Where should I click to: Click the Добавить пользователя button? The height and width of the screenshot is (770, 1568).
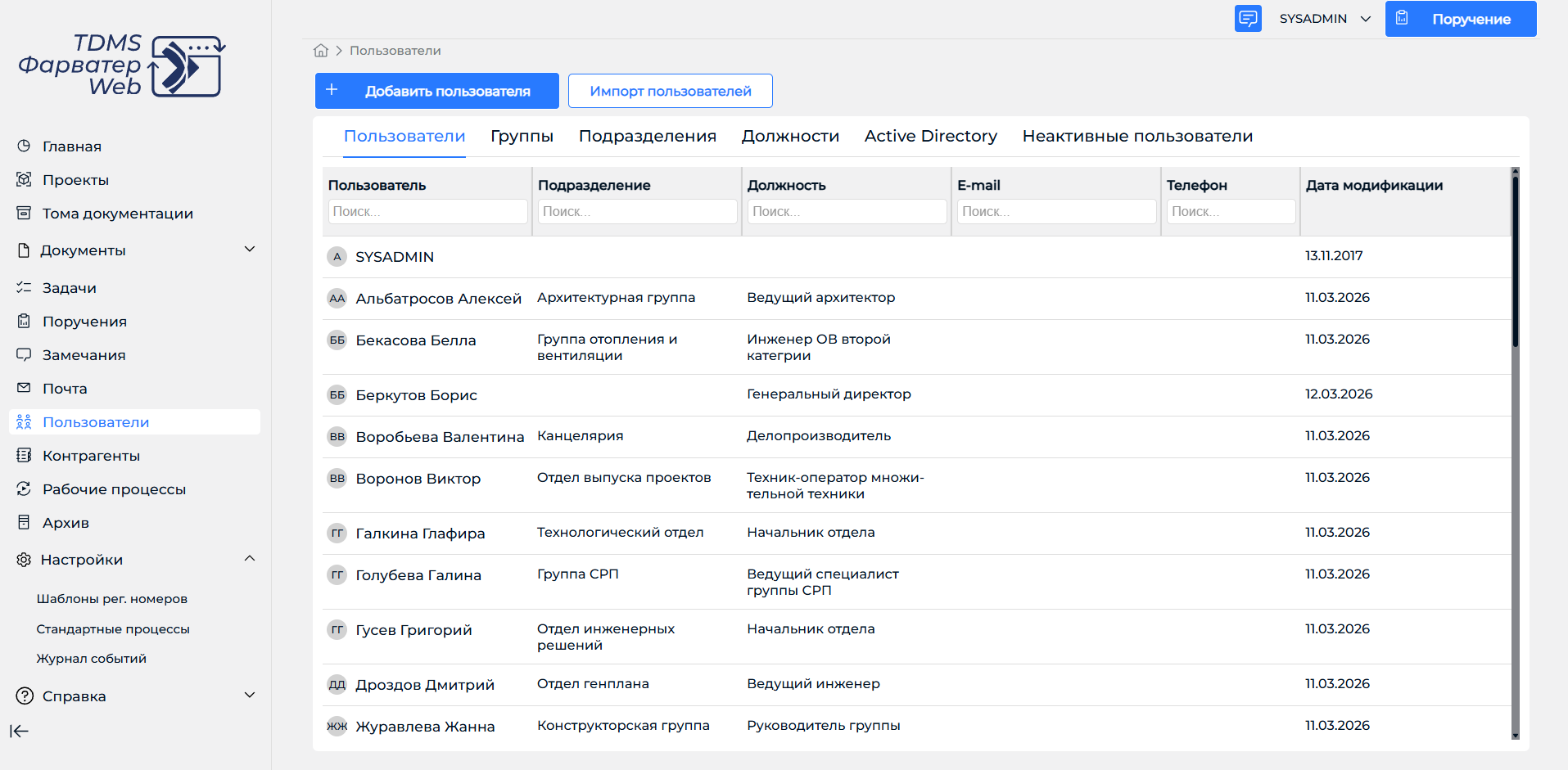tap(437, 91)
